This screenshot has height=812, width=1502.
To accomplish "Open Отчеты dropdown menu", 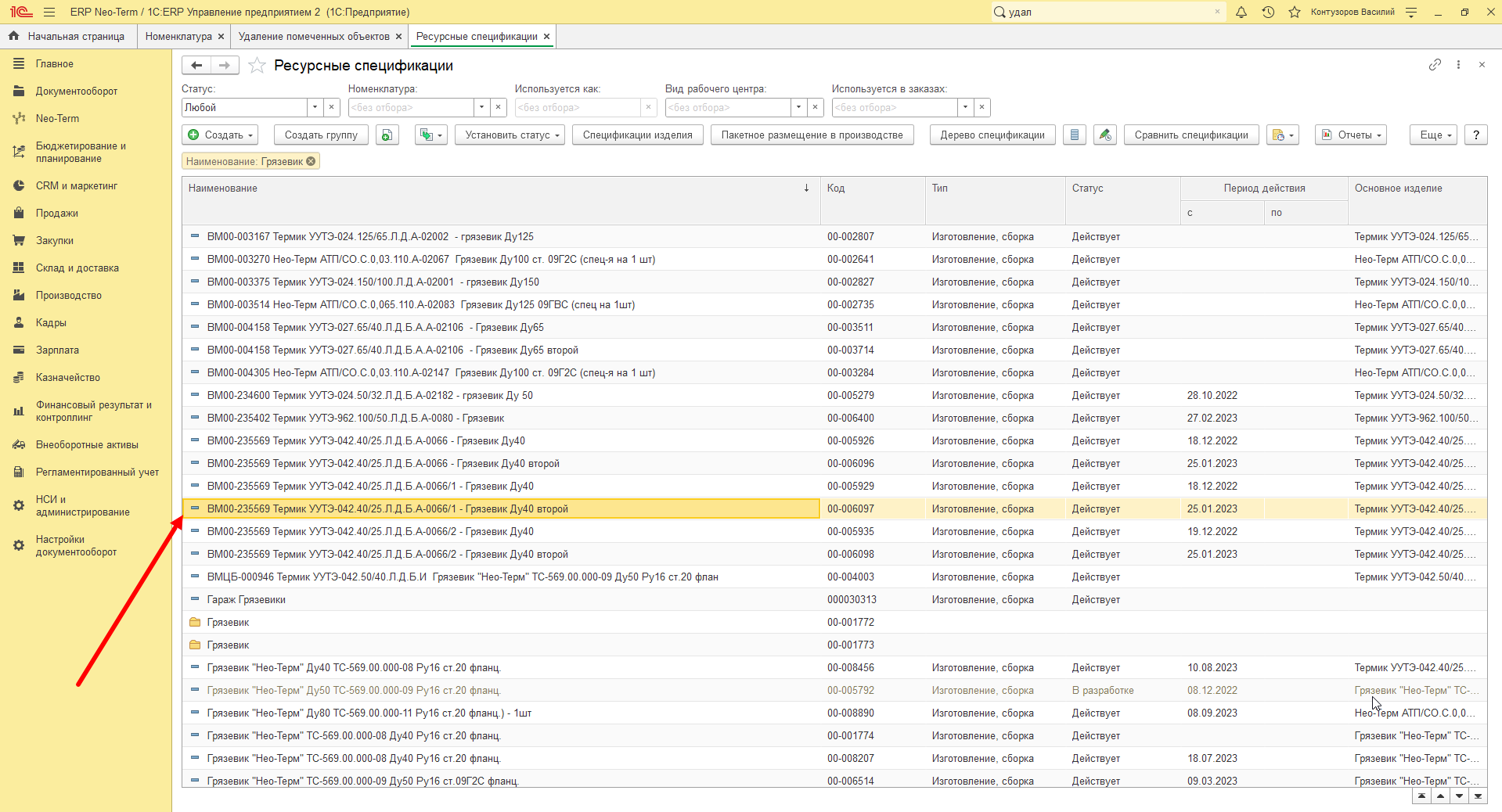I will pos(1351,135).
